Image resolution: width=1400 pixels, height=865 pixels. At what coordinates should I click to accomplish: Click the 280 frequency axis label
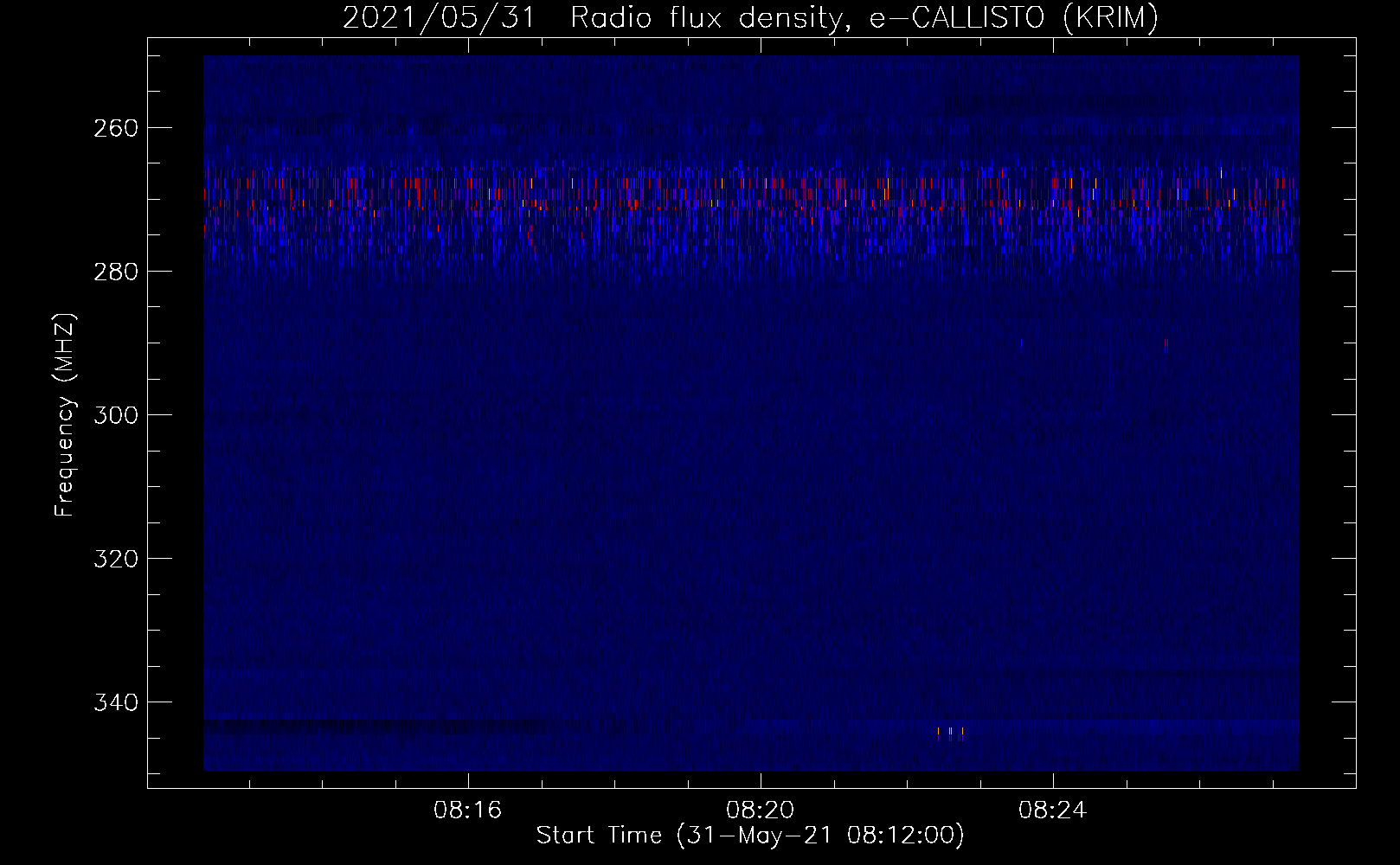click(115, 272)
